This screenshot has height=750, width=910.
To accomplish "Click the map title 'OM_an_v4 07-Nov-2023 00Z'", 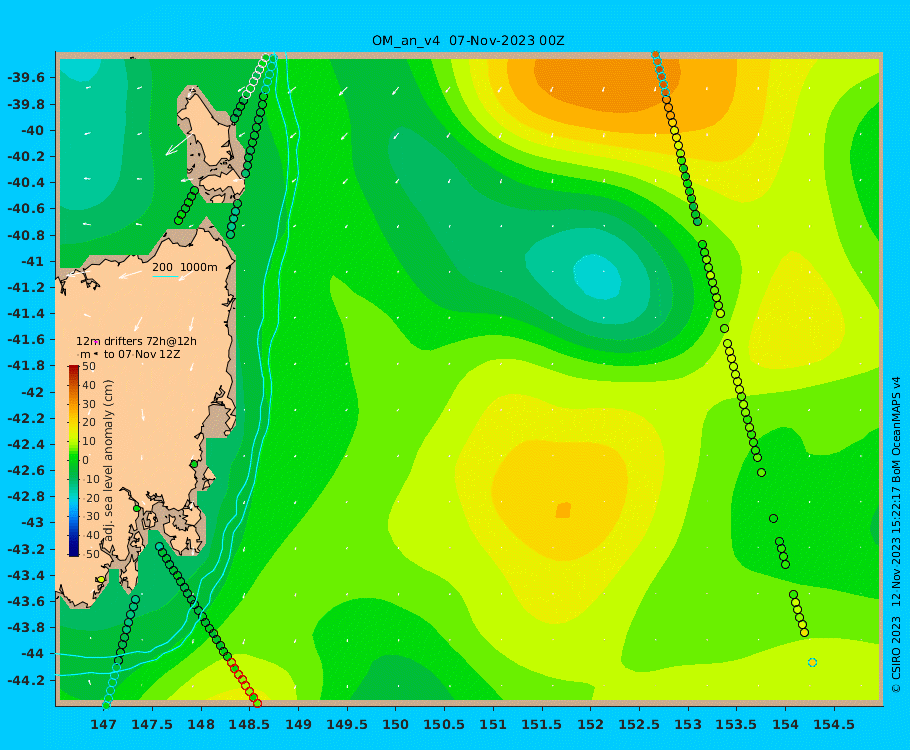I will [x=468, y=41].
